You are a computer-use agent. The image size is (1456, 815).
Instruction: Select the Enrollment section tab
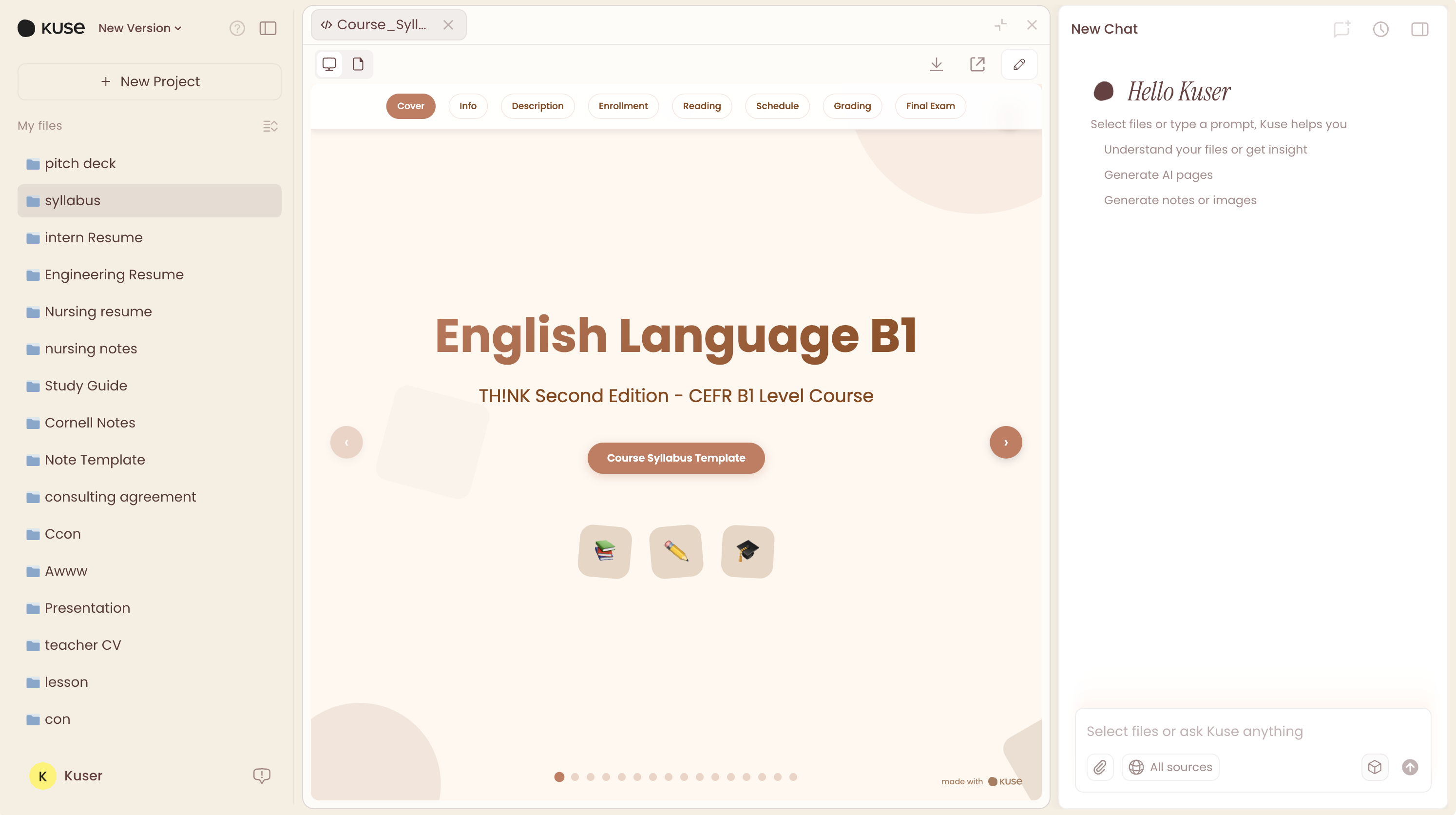623,106
